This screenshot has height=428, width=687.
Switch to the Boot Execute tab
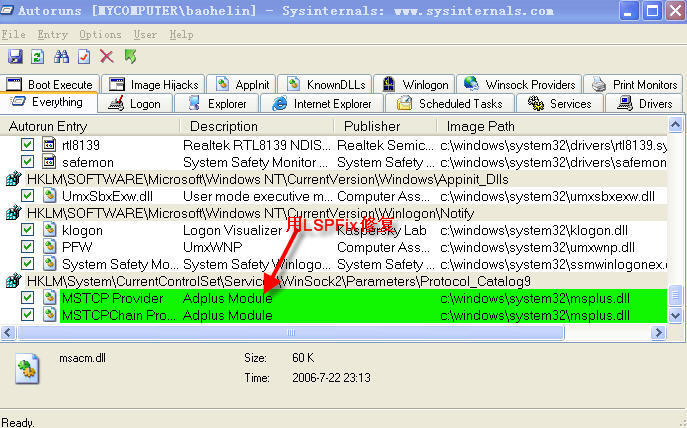50,84
